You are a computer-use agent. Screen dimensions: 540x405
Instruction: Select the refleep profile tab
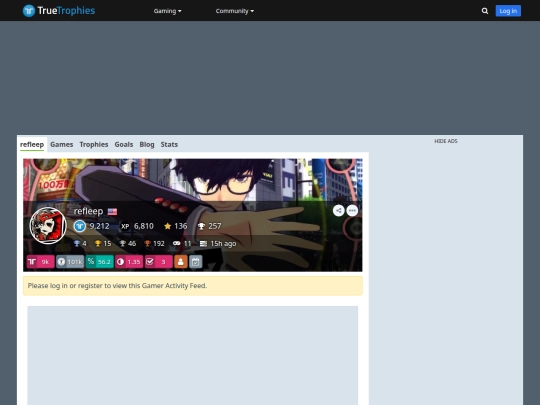coord(32,145)
